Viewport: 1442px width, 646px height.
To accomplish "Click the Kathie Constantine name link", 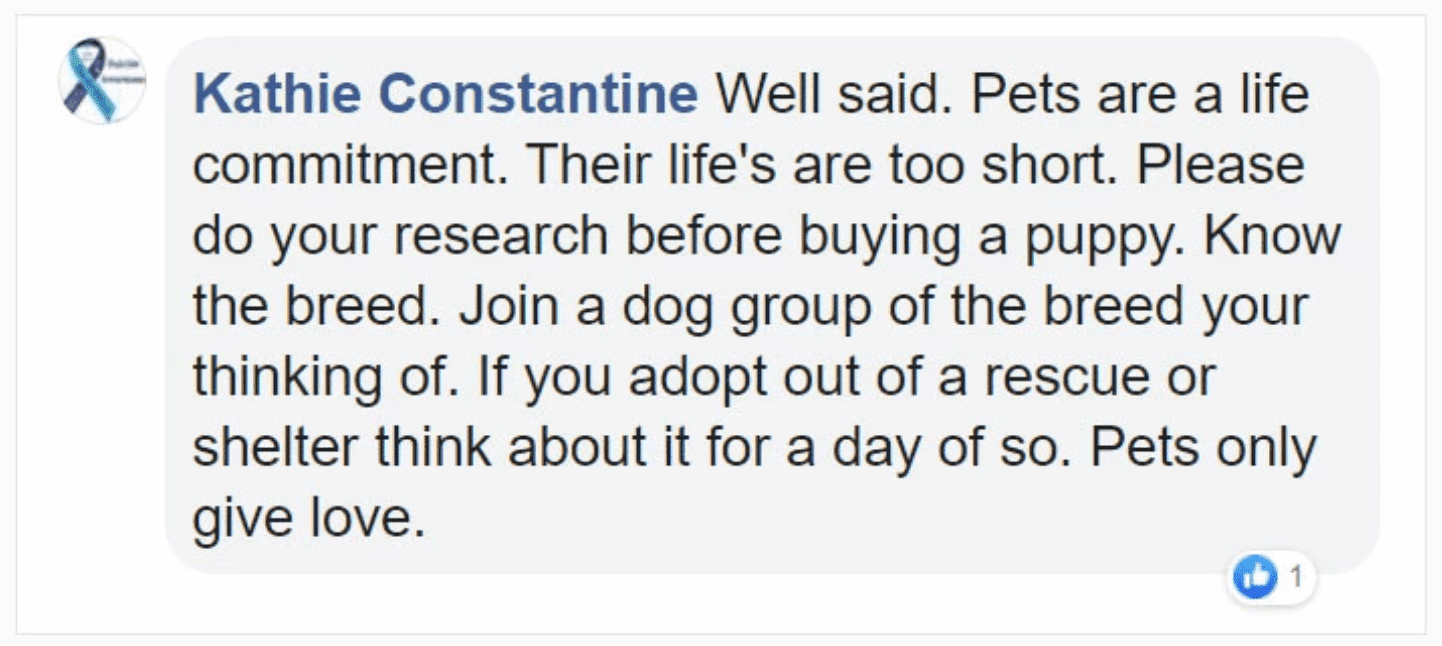I will (x=445, y=95).
